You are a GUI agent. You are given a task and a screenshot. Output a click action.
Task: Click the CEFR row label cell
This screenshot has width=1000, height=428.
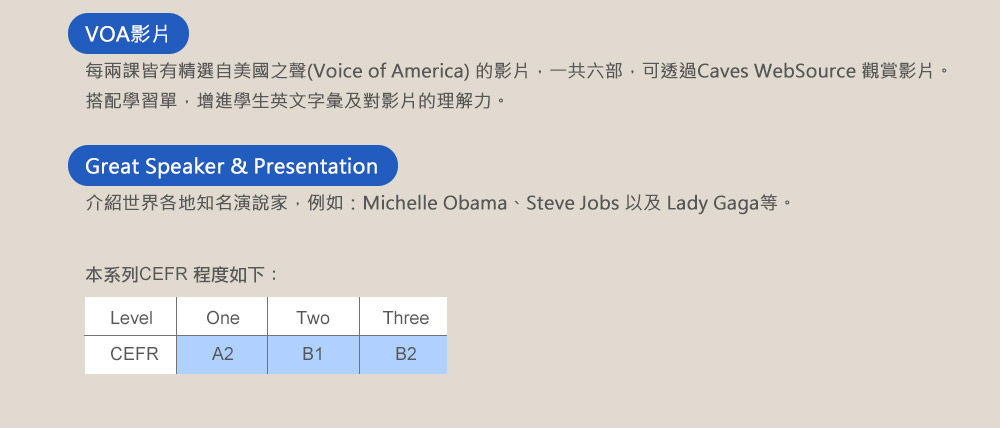click(131, 355)
